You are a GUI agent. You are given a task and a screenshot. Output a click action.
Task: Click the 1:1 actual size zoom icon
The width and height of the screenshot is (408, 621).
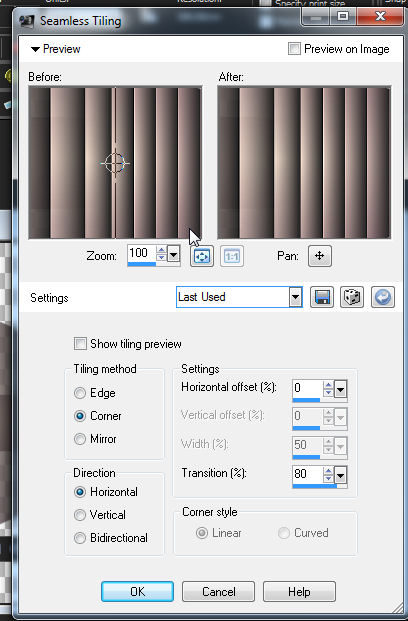(x=231, y=256)
